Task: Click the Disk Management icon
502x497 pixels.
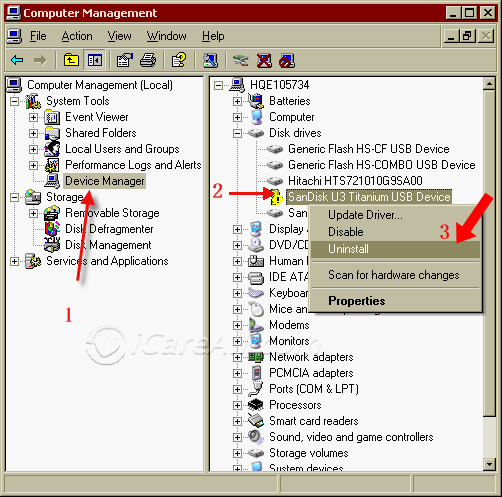Action: 52,245
